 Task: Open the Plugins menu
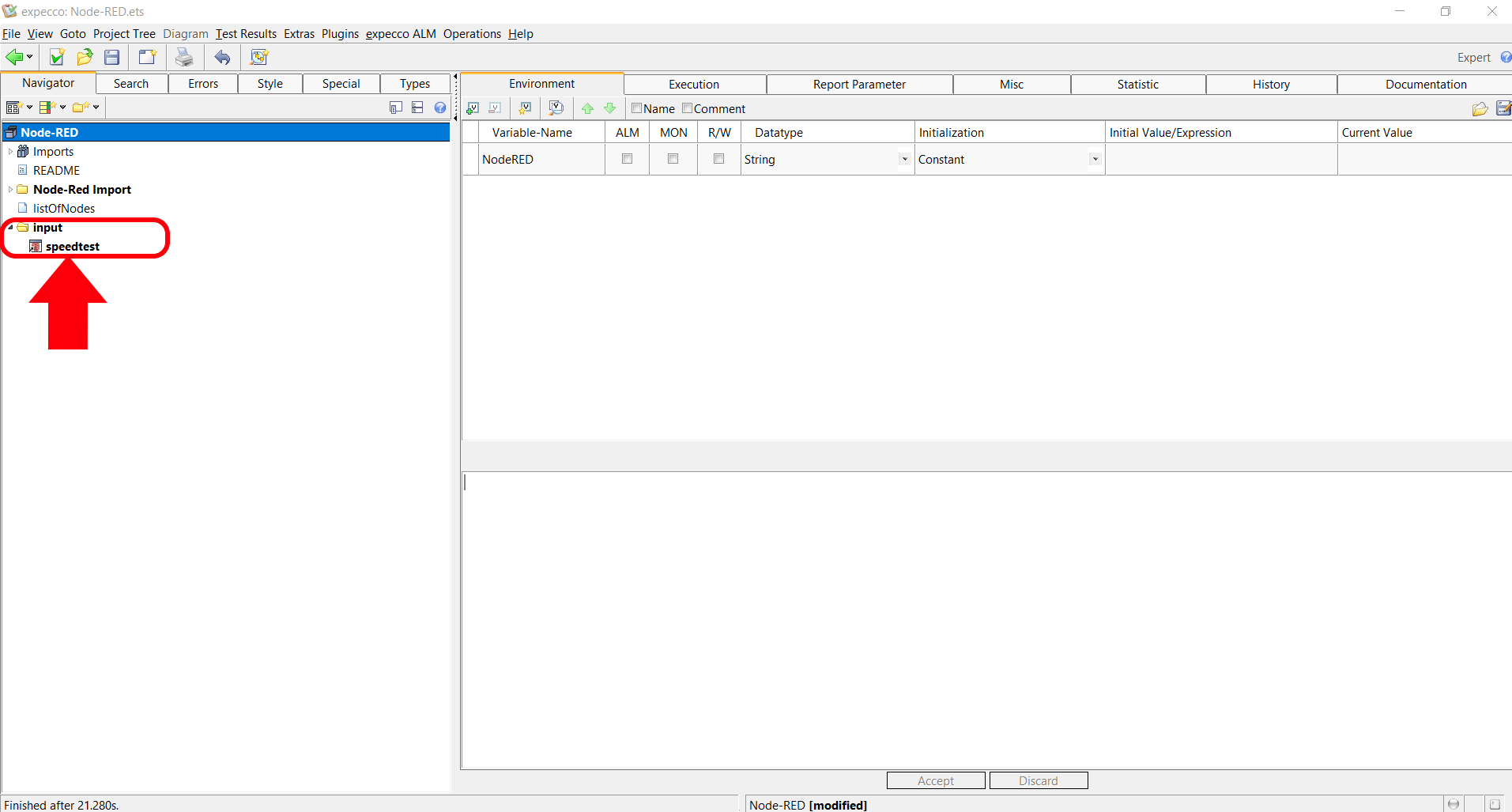click(x=340, y=34)
